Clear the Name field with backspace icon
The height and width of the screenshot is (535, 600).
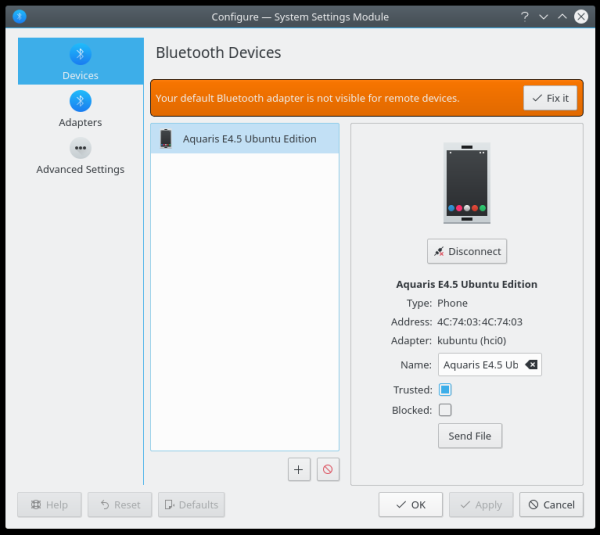531,365
